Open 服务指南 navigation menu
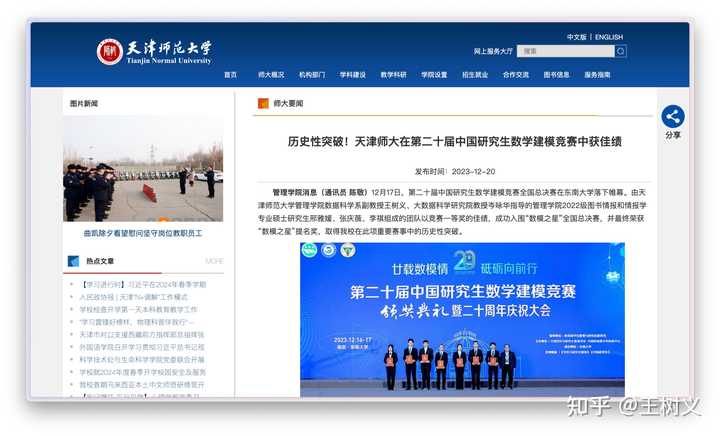Viewport: 720px width, 436px height. click(x=597, y=75)
